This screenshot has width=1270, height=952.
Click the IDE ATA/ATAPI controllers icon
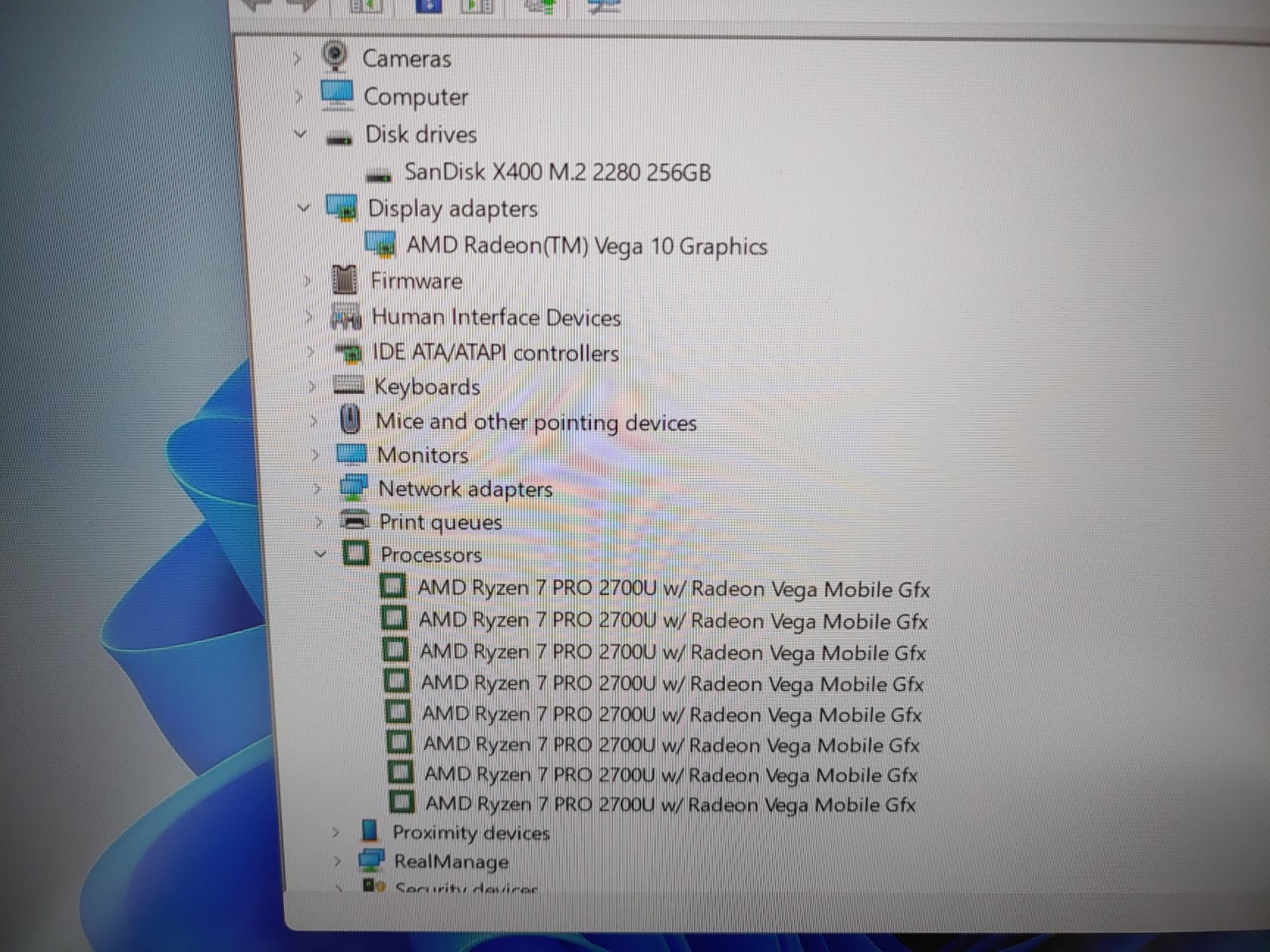(x=349, y=353)
